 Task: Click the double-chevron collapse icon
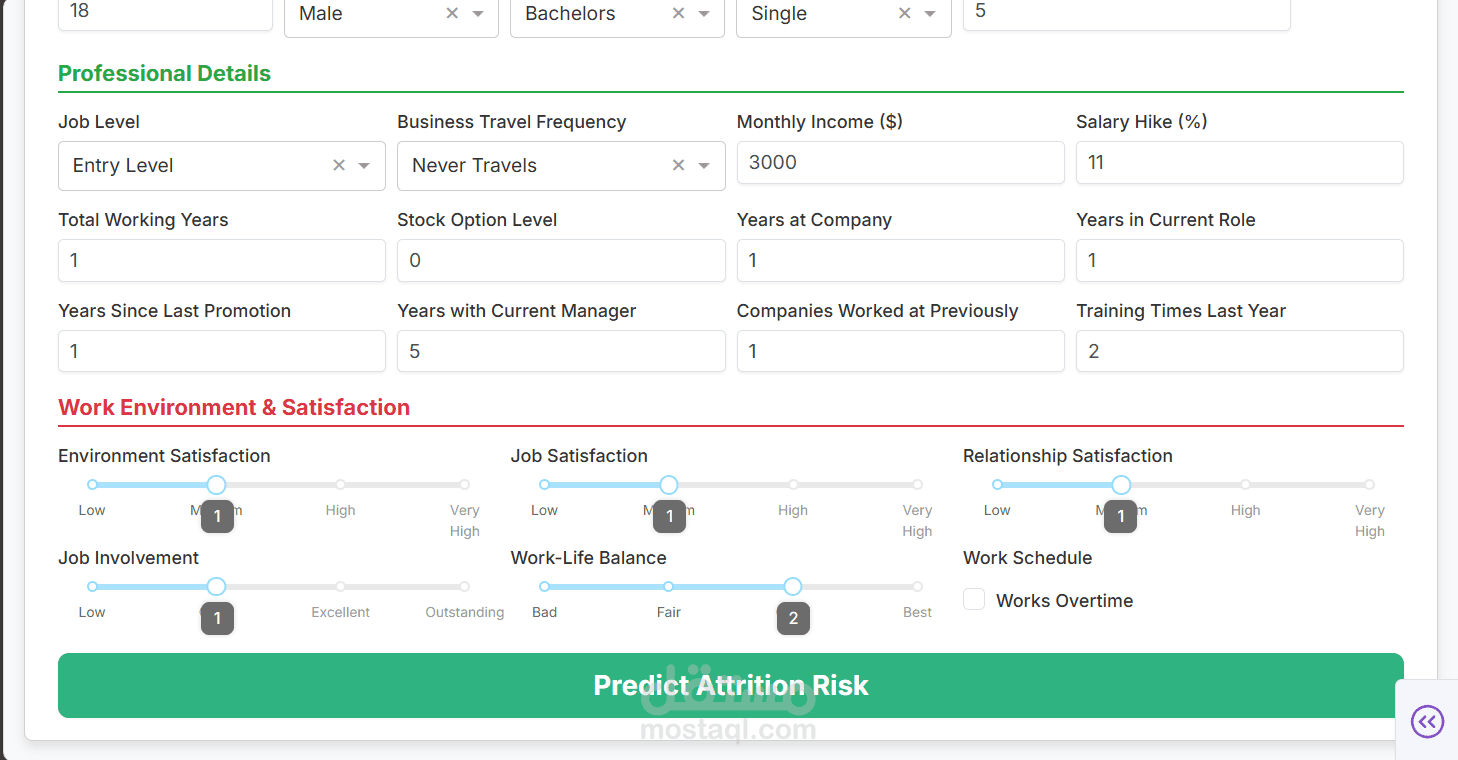(x=1427, y=721)
